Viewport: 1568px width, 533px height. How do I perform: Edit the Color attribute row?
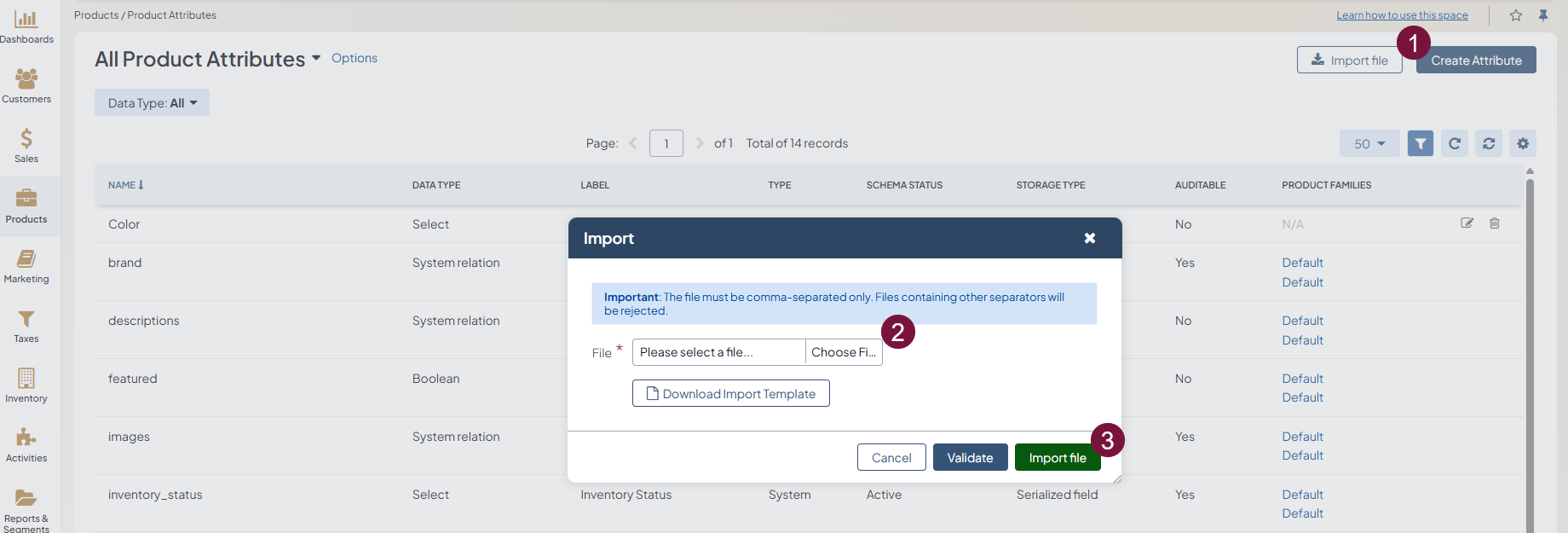(x=1467, y=223)
